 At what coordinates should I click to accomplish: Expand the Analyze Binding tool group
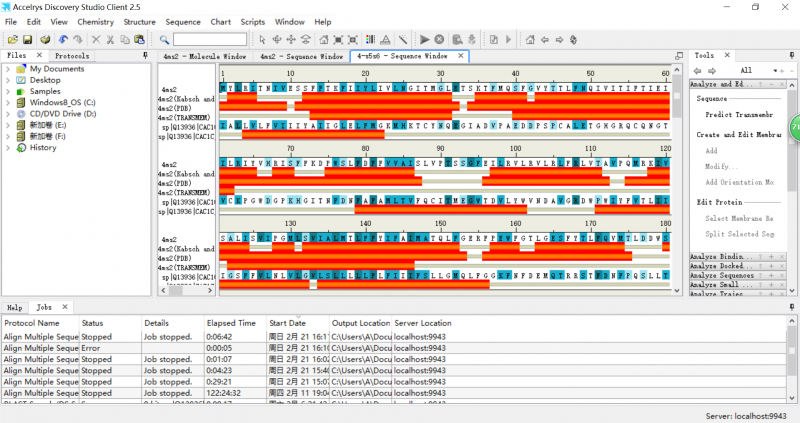point(771,257)
